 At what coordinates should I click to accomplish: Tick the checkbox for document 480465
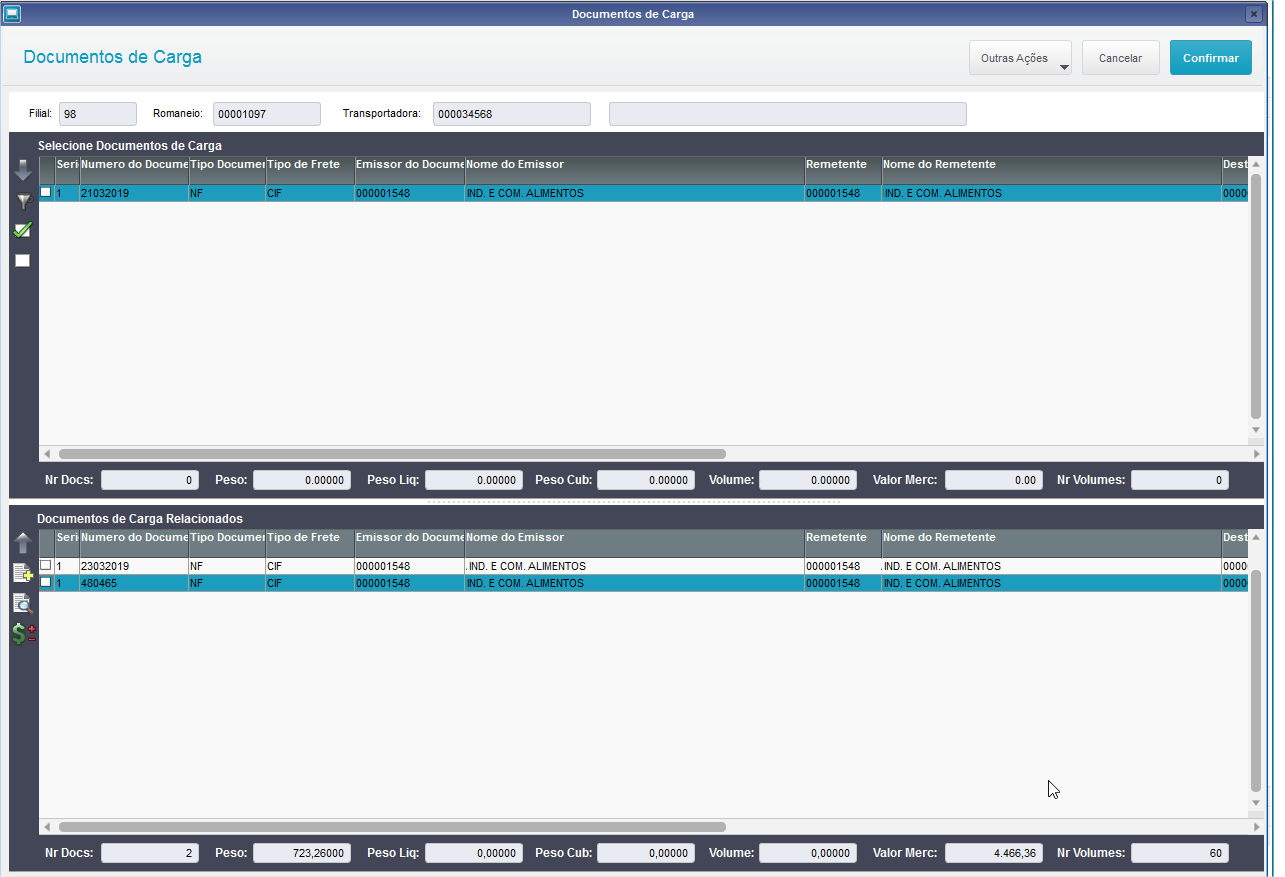pos(46,582)
